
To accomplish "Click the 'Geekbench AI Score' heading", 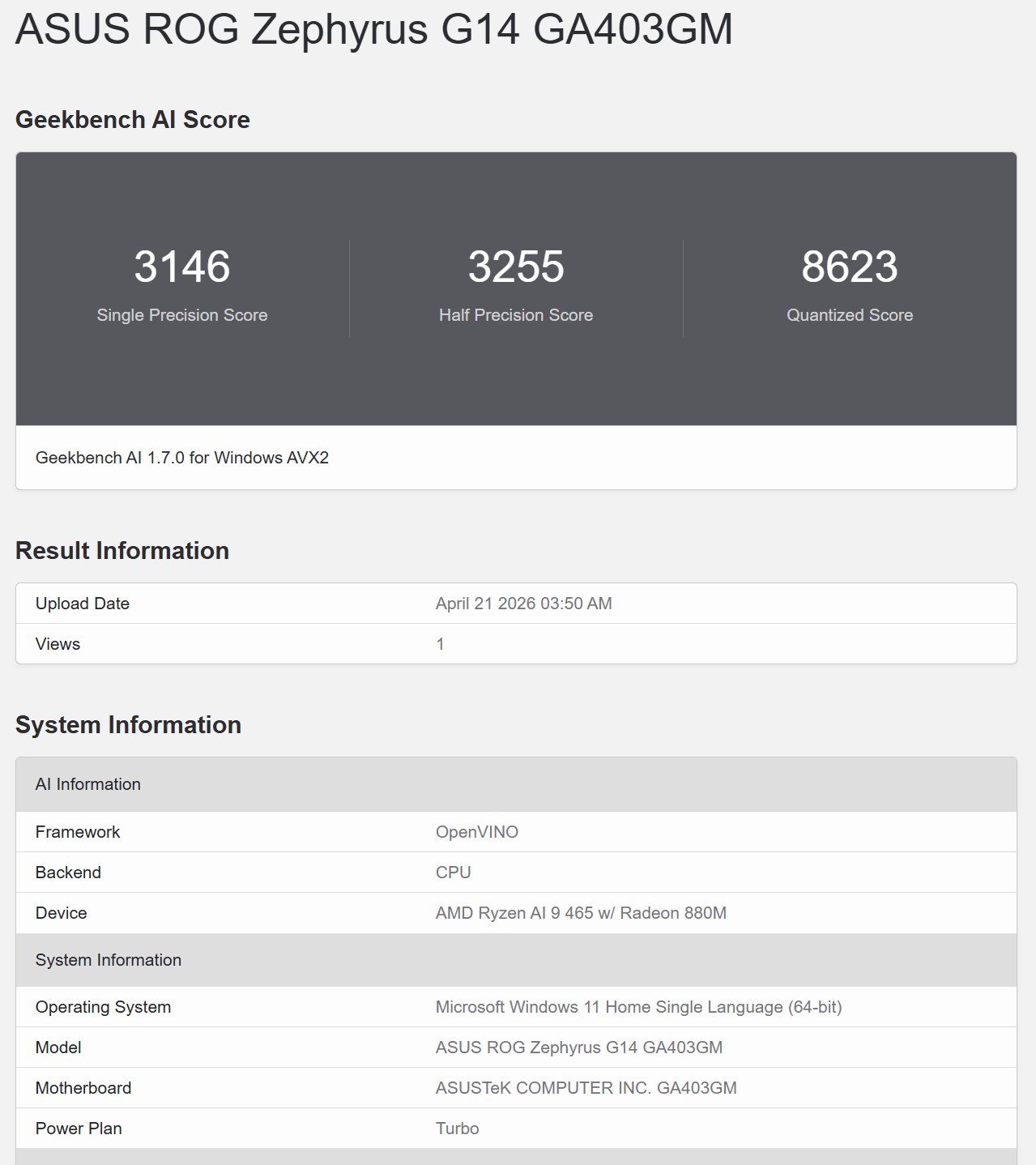I will click(133, 120).
